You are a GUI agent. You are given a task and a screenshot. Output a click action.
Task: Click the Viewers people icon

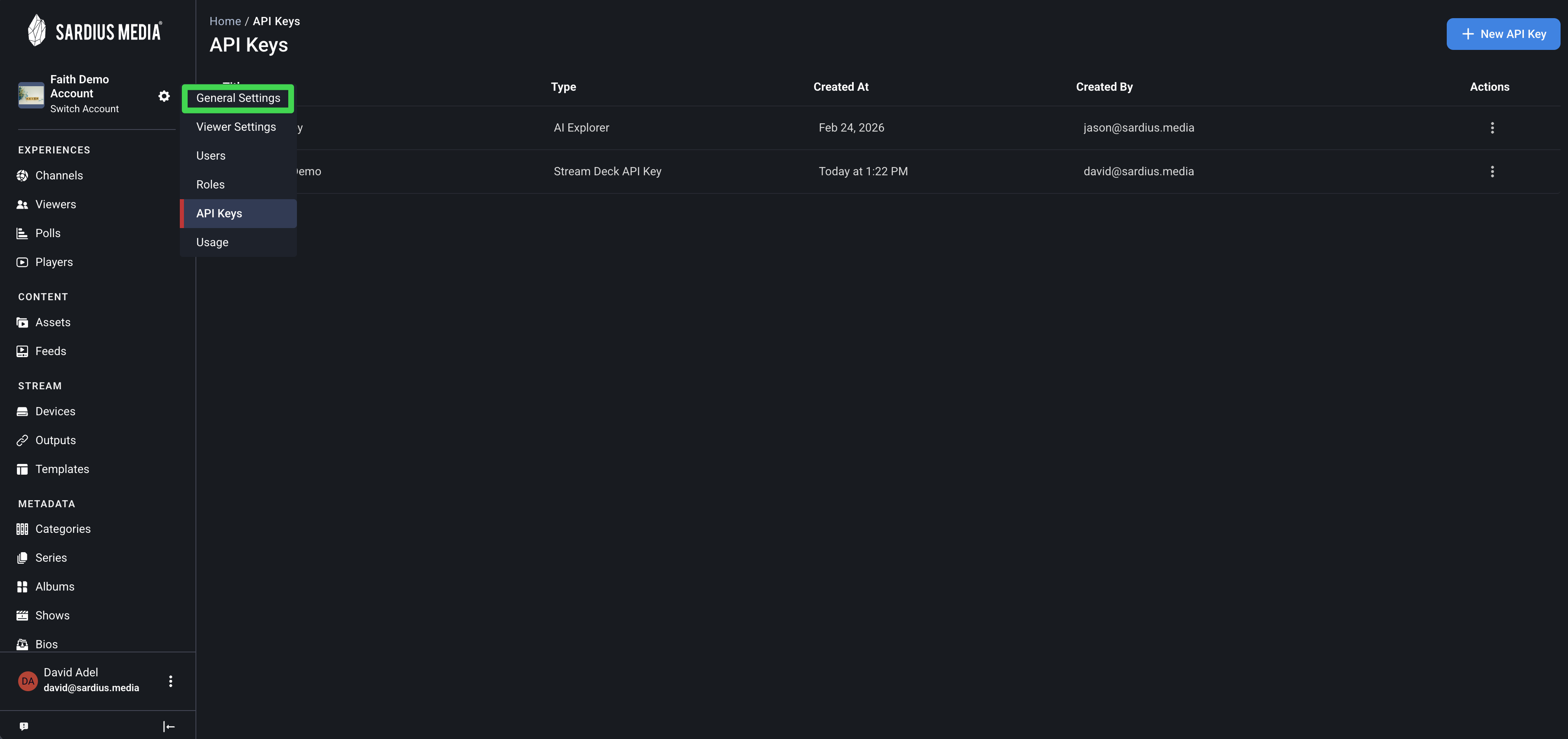pyautogui.click(x=23, y=205)
